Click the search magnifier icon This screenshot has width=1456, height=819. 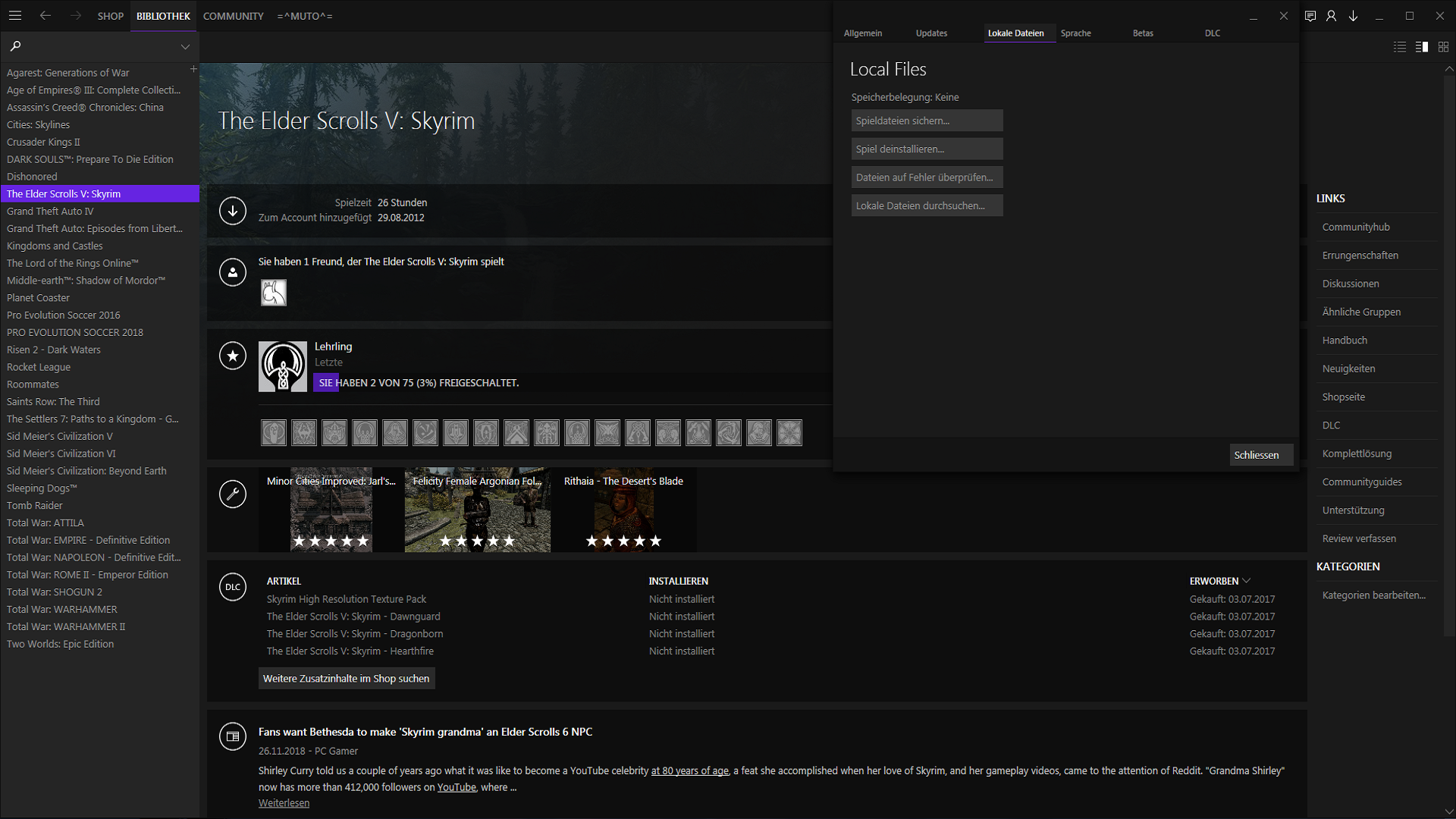[15, 46]
